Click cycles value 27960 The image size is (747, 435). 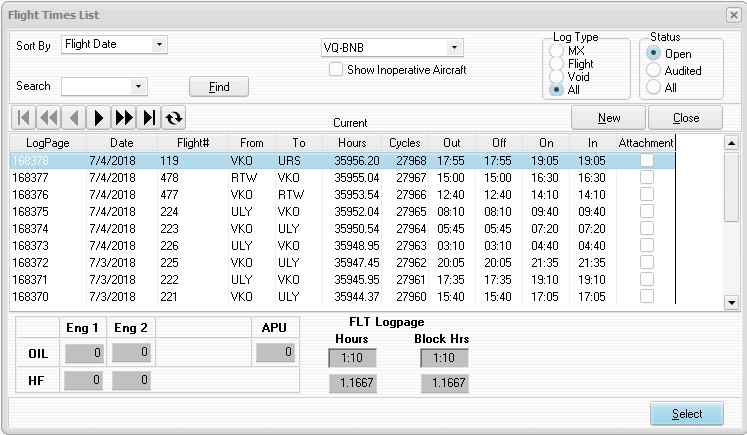point(411,296)
